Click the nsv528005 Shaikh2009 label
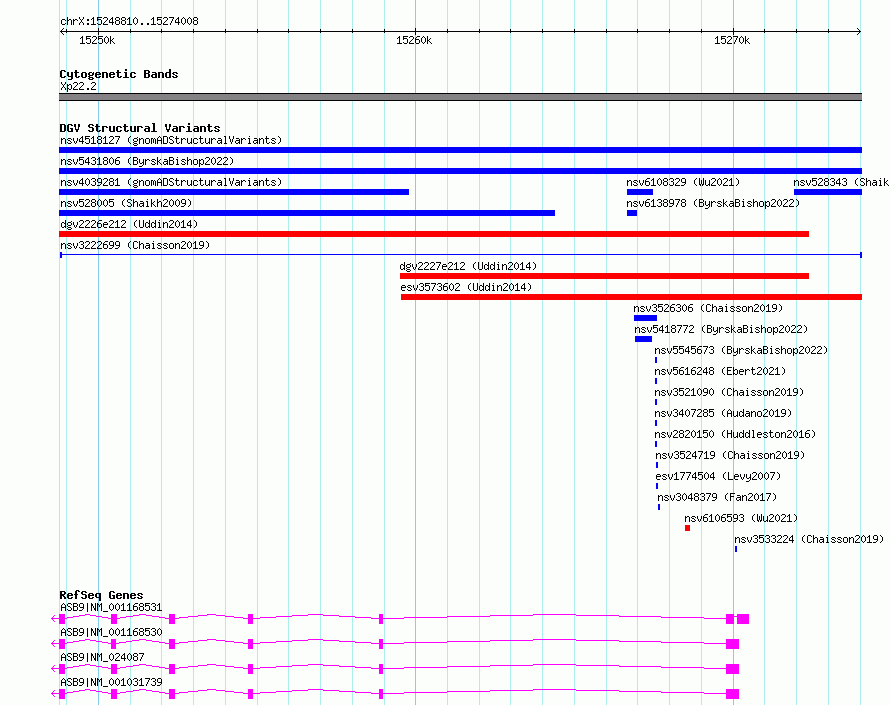Screen dimensions: 890x705 (126, 203)
